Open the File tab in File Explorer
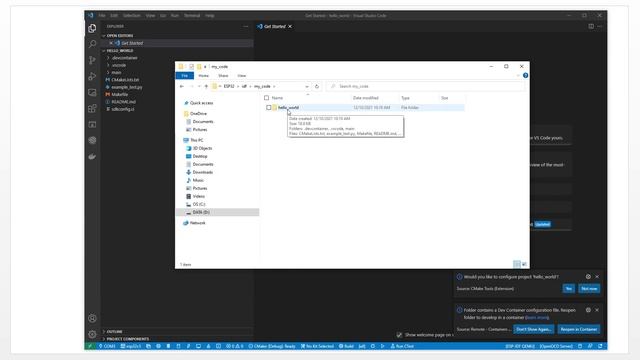 point(184,76)
